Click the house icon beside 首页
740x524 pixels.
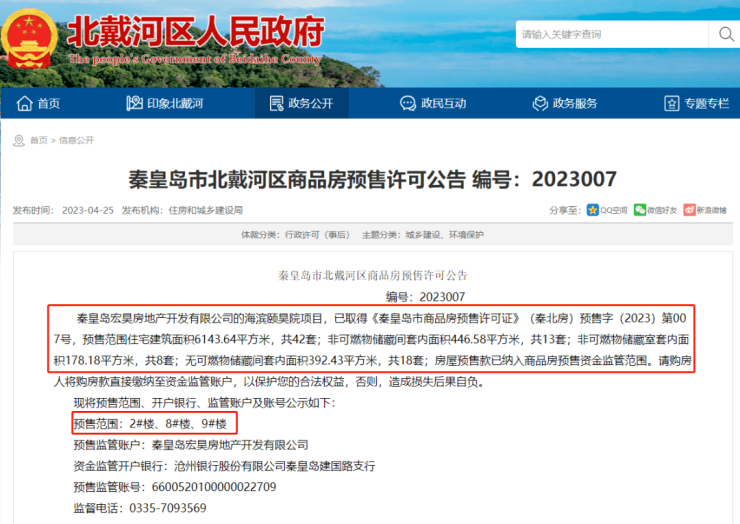[25, 103]
